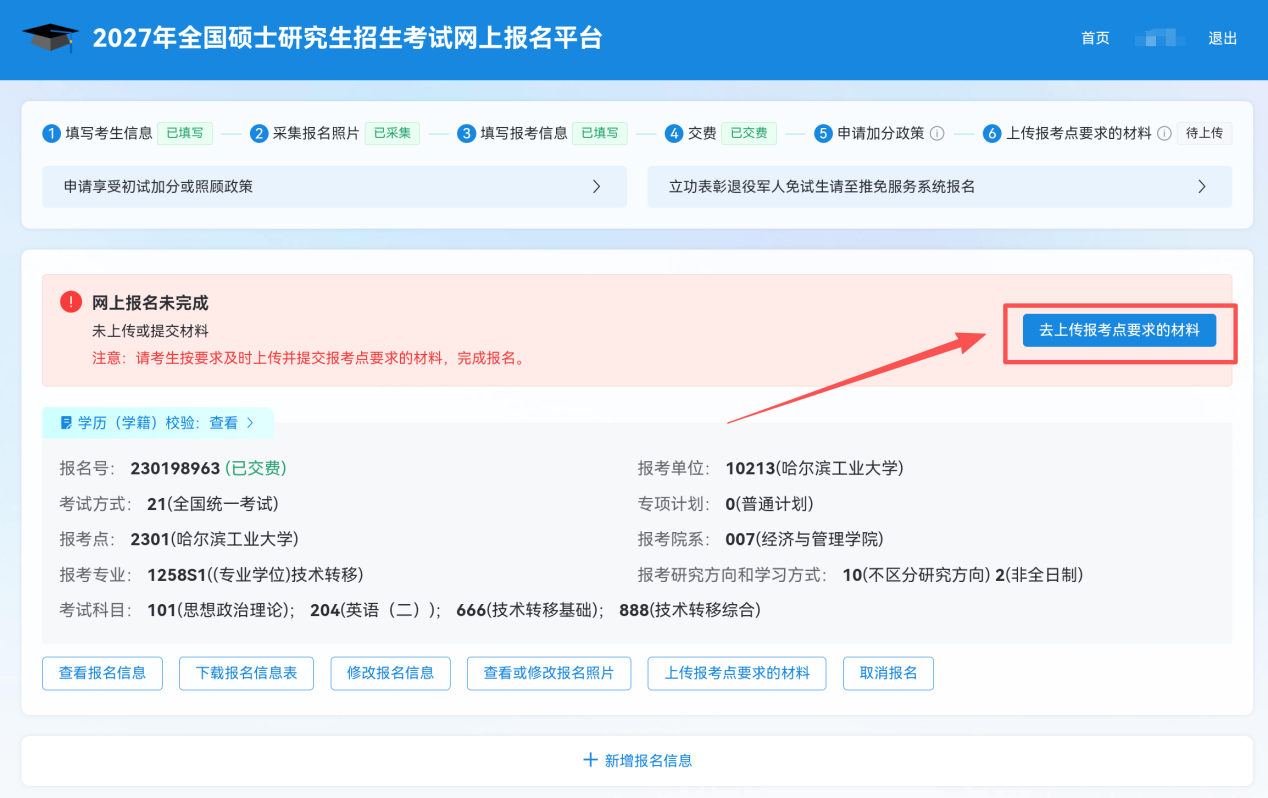Click blue 去上传报考点要求的材料 button
The image size is (1268, 798).
pyautogui.click(x=1119, y=330)
